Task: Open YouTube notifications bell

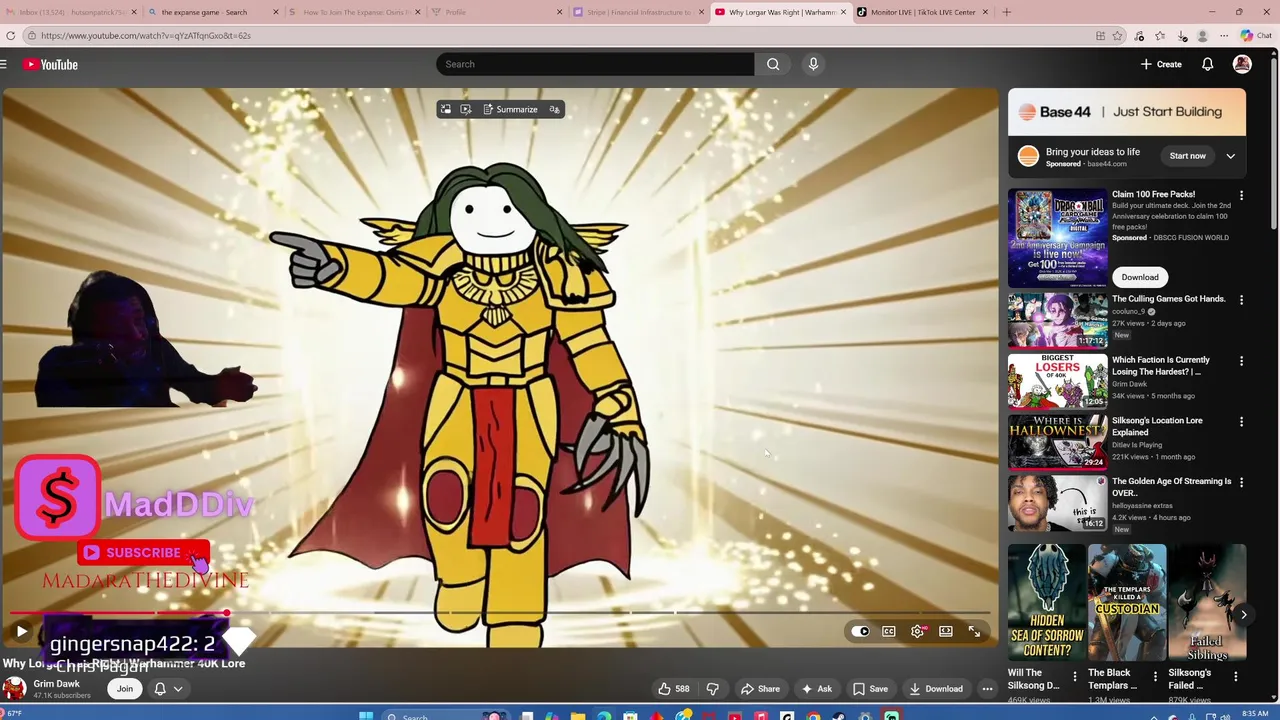Action: (1207, 64)
